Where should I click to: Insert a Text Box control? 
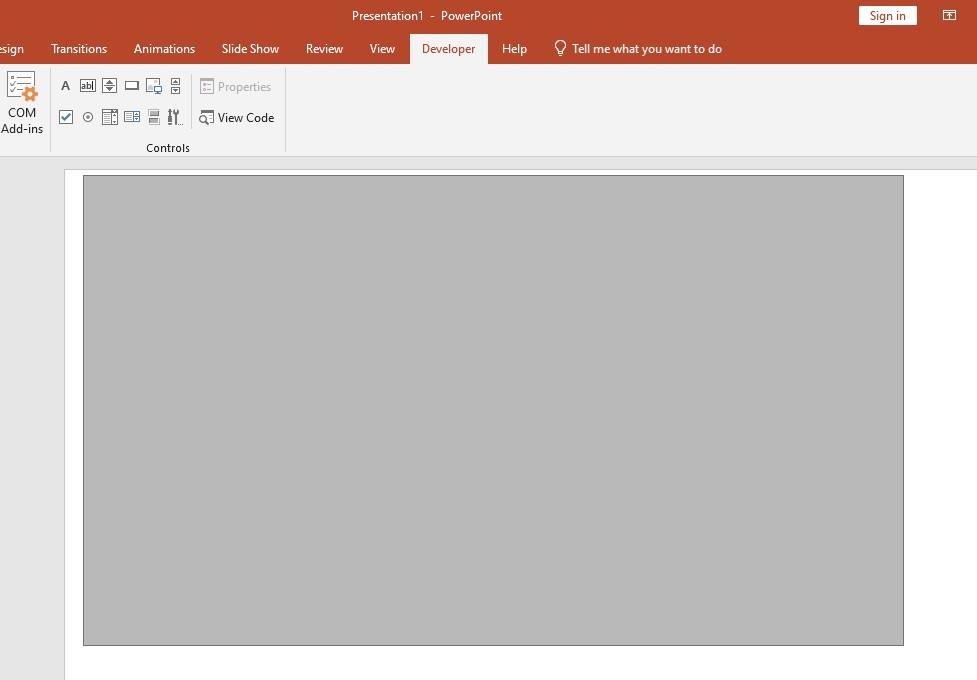pos(88,86)
